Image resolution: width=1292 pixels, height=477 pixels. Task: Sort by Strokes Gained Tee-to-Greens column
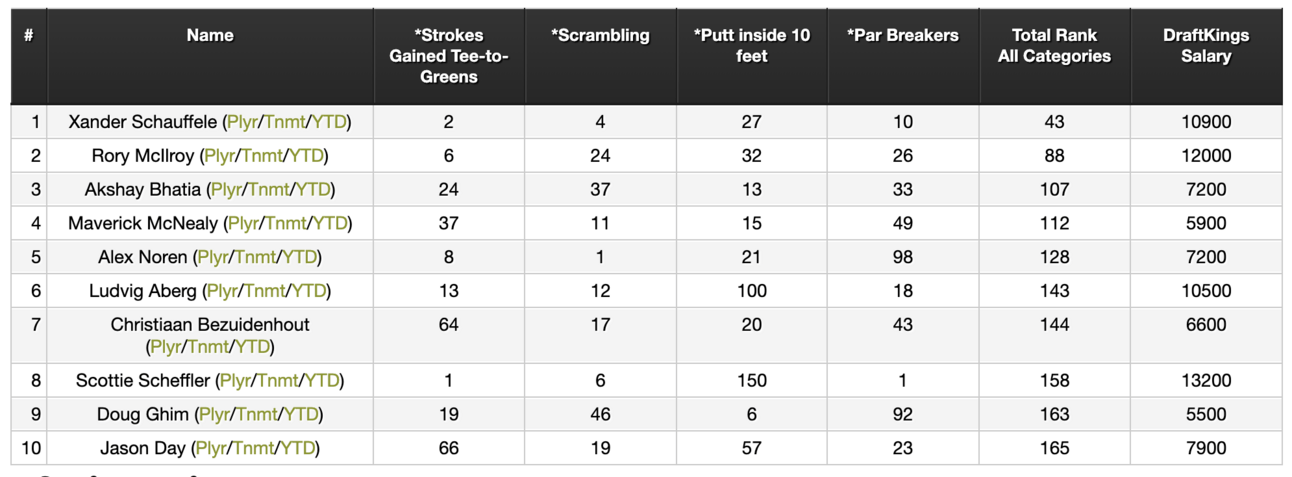click(448, 56)
